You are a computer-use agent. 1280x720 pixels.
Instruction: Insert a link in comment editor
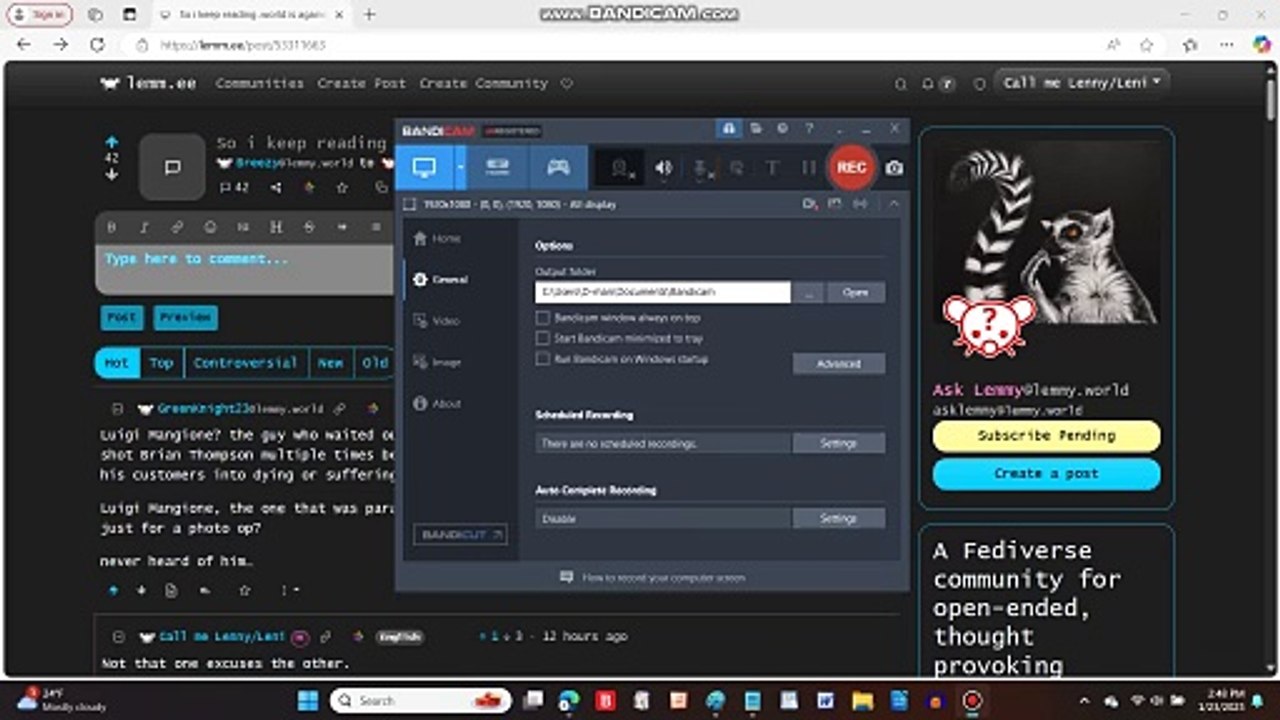(x=177, y=227)
